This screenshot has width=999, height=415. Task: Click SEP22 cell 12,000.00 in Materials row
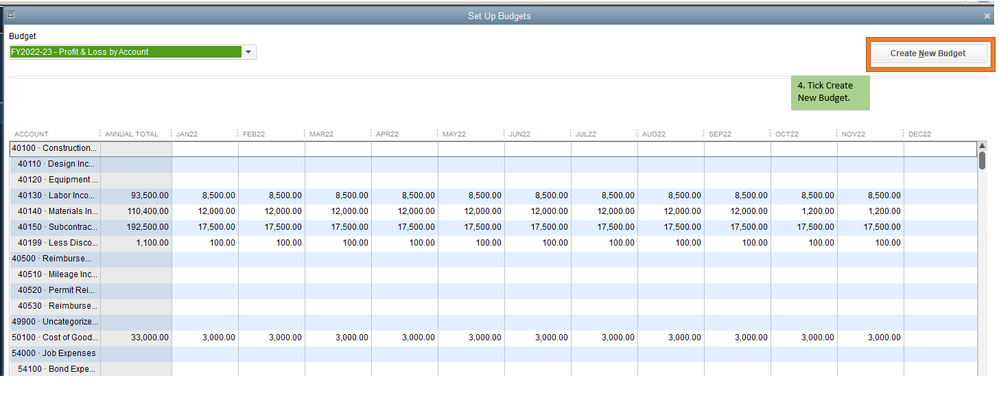click(738, 212)
